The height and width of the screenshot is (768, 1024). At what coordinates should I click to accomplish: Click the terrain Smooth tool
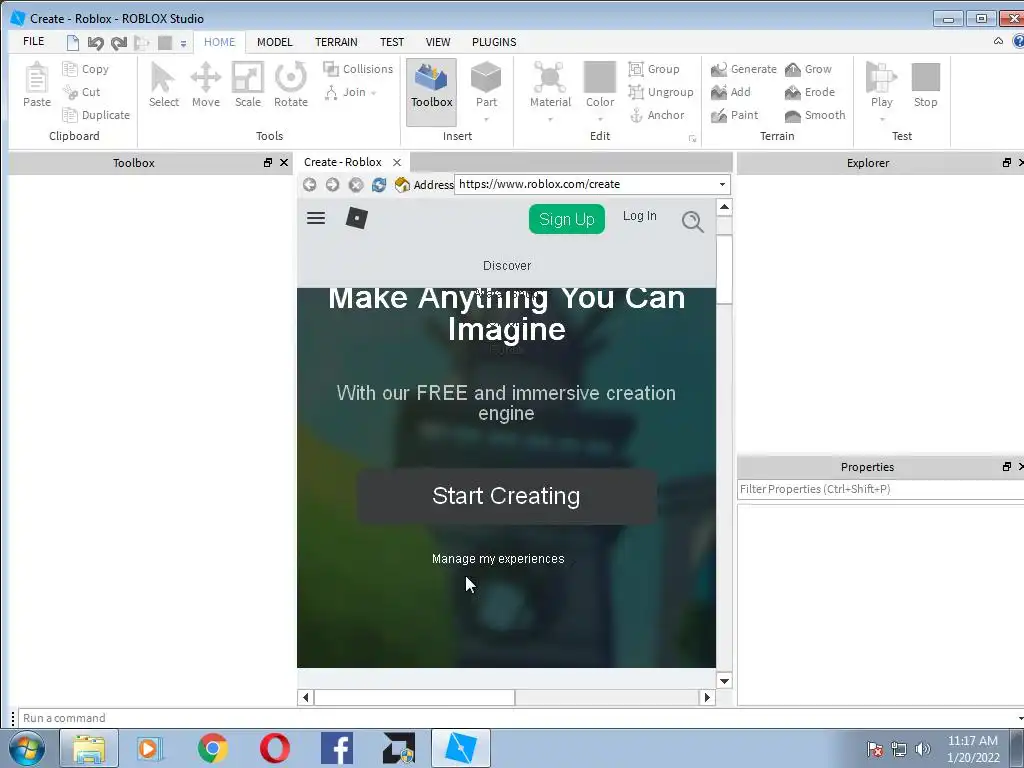[x=815, y=115]
